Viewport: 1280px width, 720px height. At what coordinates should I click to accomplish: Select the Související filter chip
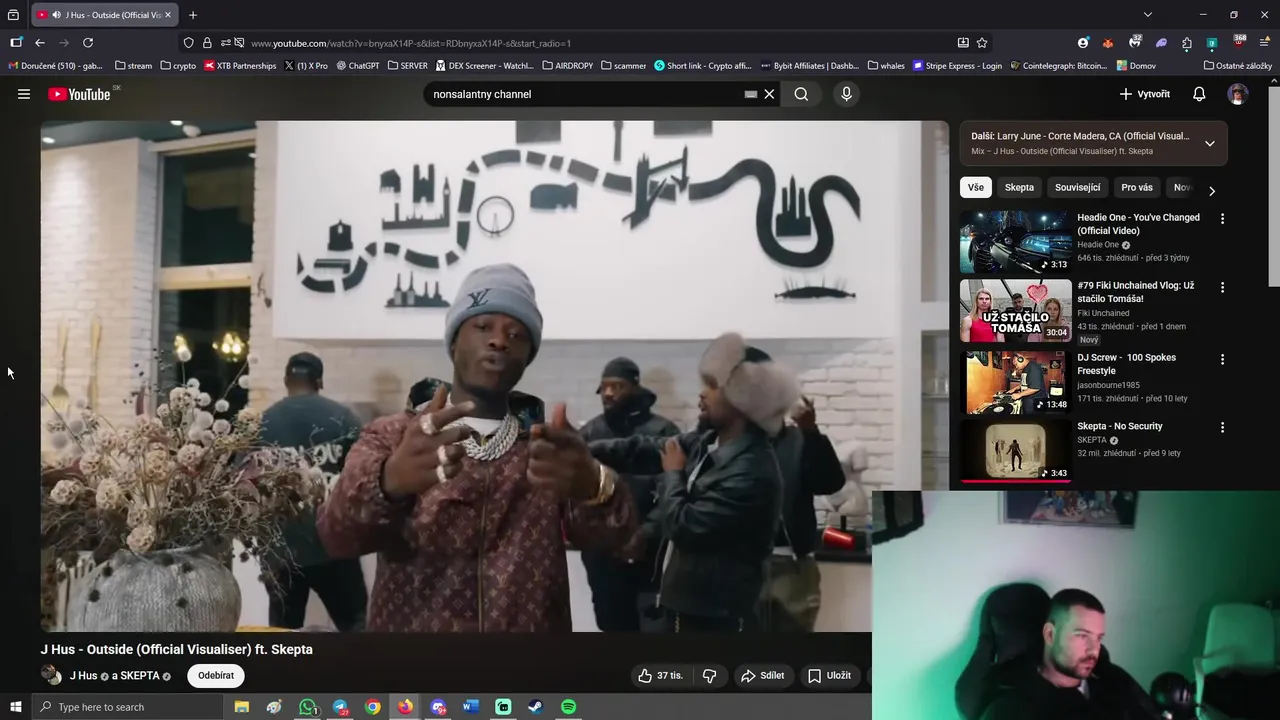1077,187
